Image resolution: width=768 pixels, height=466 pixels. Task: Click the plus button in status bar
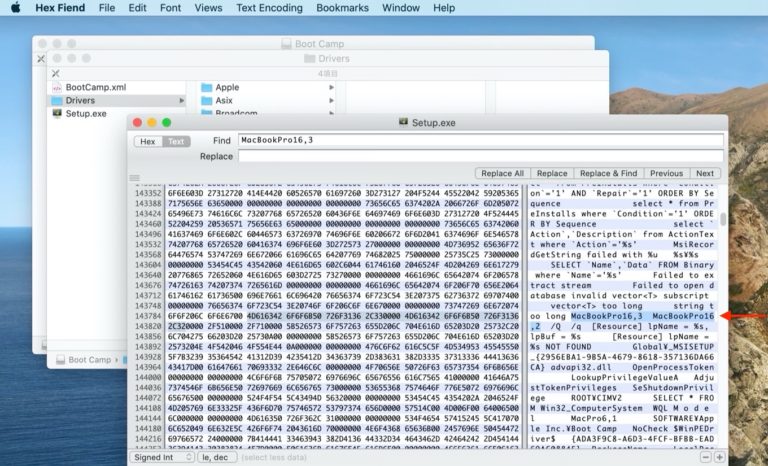(x=719, y=457)
